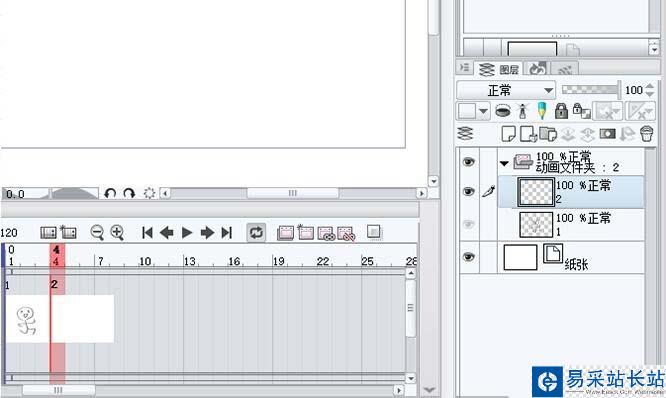Click the pen editing icon on layer 2

point(488,192)
